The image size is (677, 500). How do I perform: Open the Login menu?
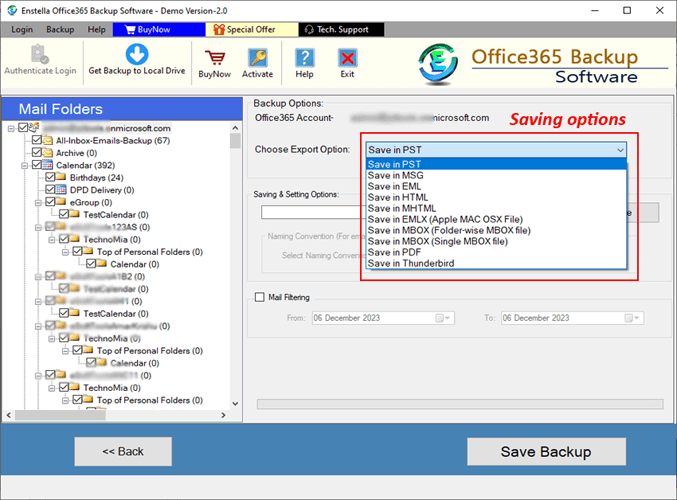click(22, 29)
